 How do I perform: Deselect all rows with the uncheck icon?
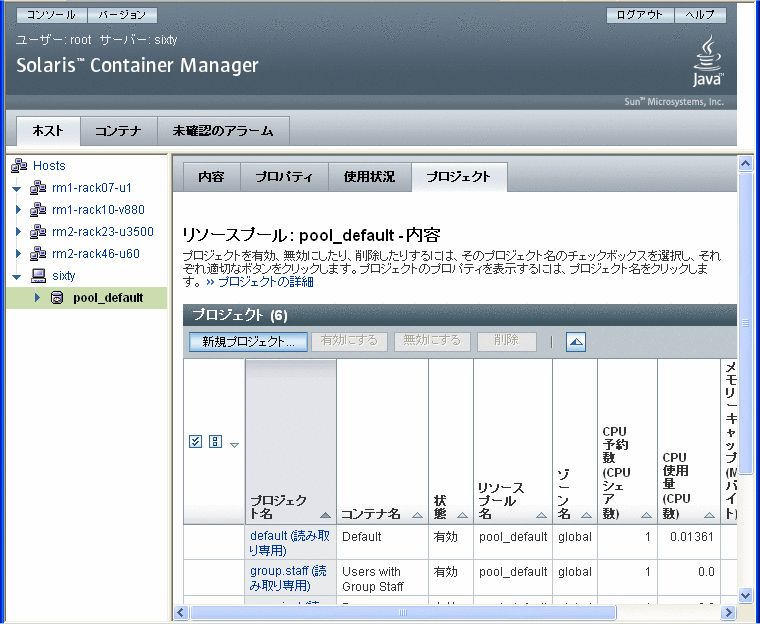(x=215, y=441)
